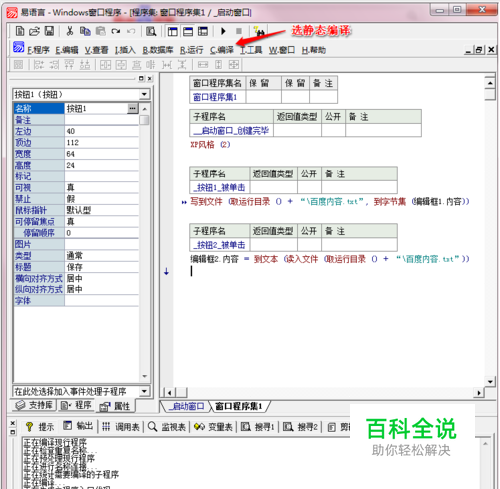Close the property panel with x button
The image size is (500, 489).
[x=149, y=79]
